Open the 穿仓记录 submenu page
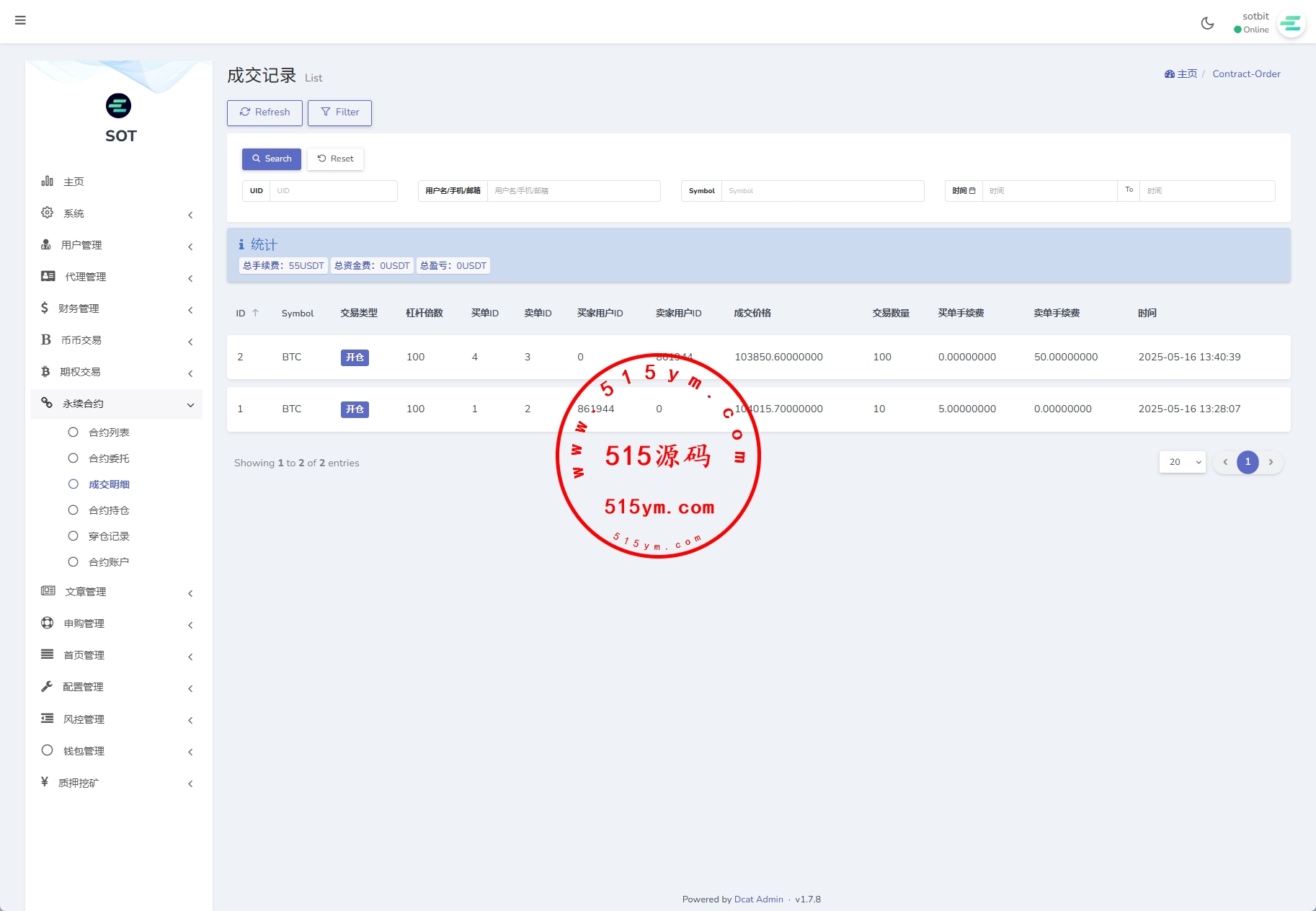 coord(109,536)
